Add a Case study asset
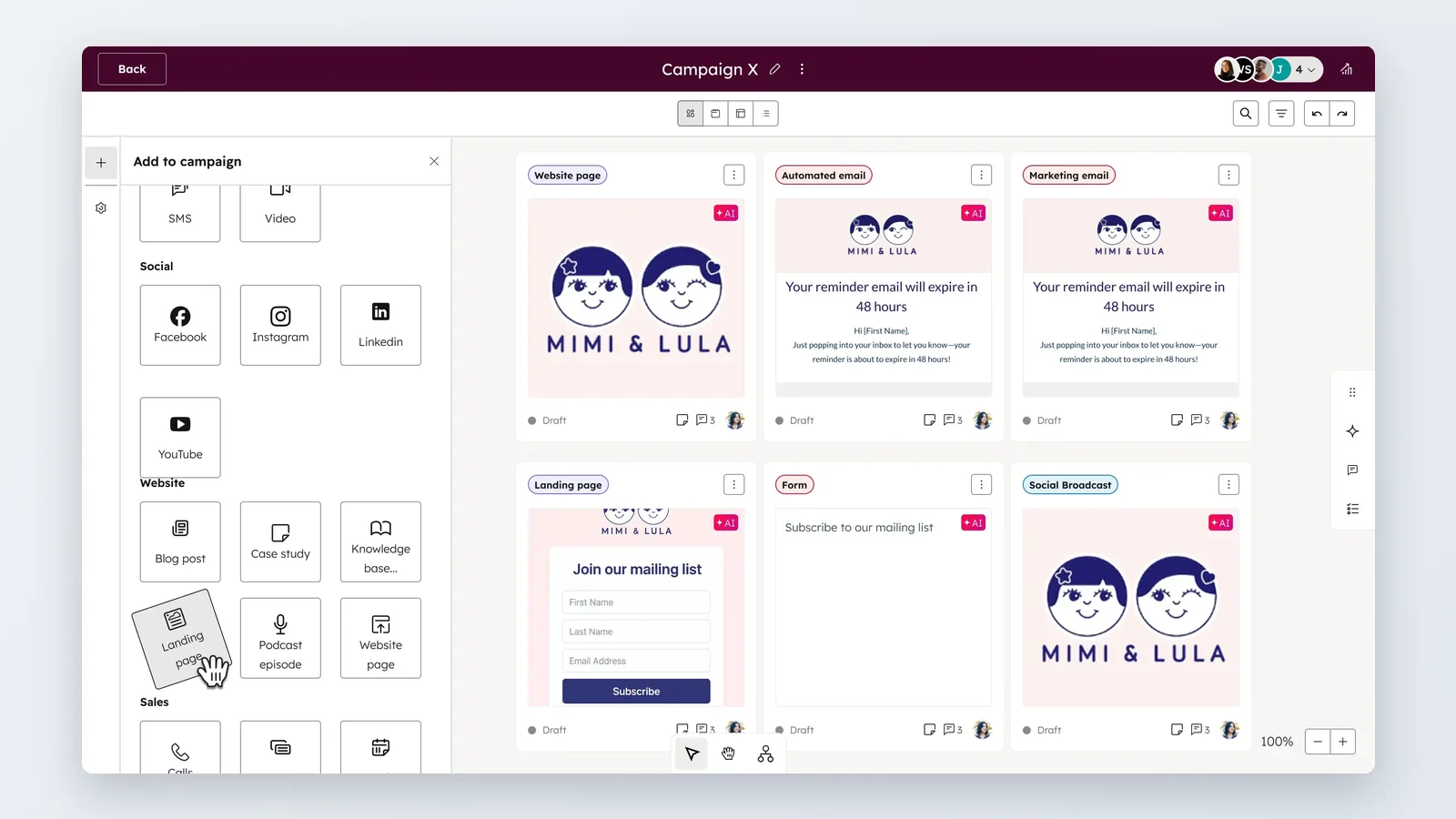 click(x=280, y=541)
